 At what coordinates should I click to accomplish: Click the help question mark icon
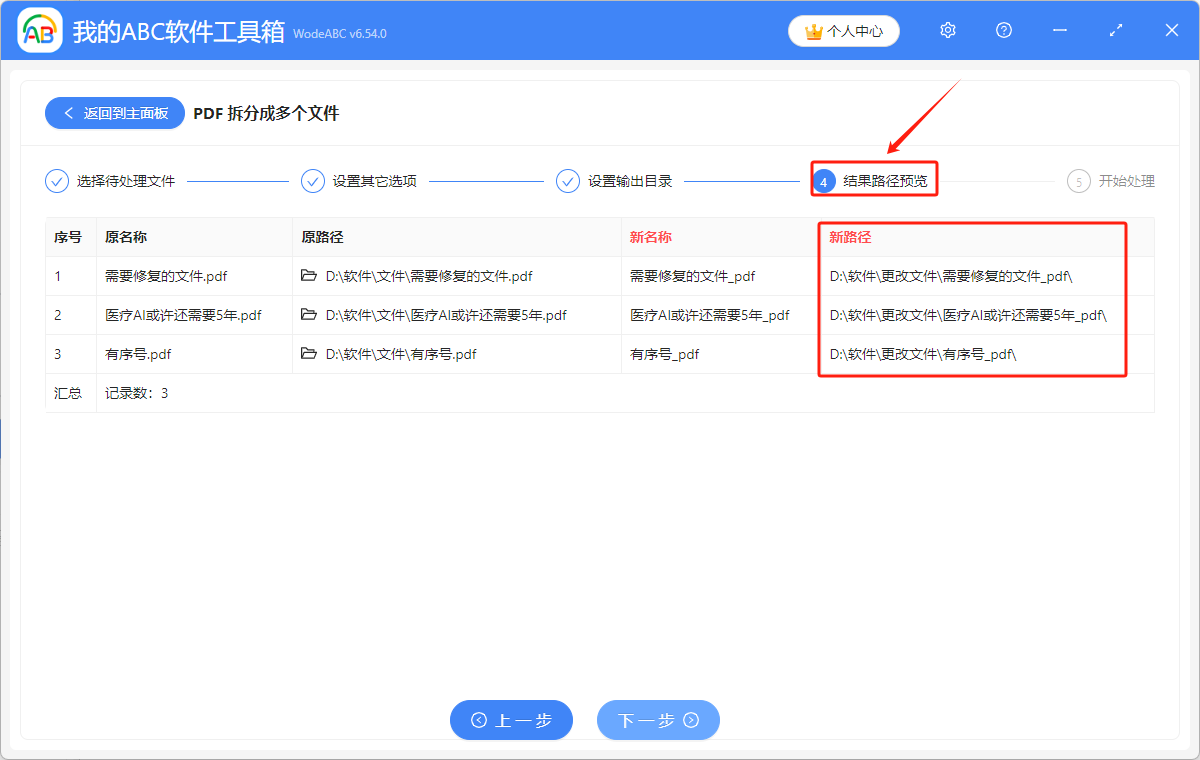click(1003, 30)
